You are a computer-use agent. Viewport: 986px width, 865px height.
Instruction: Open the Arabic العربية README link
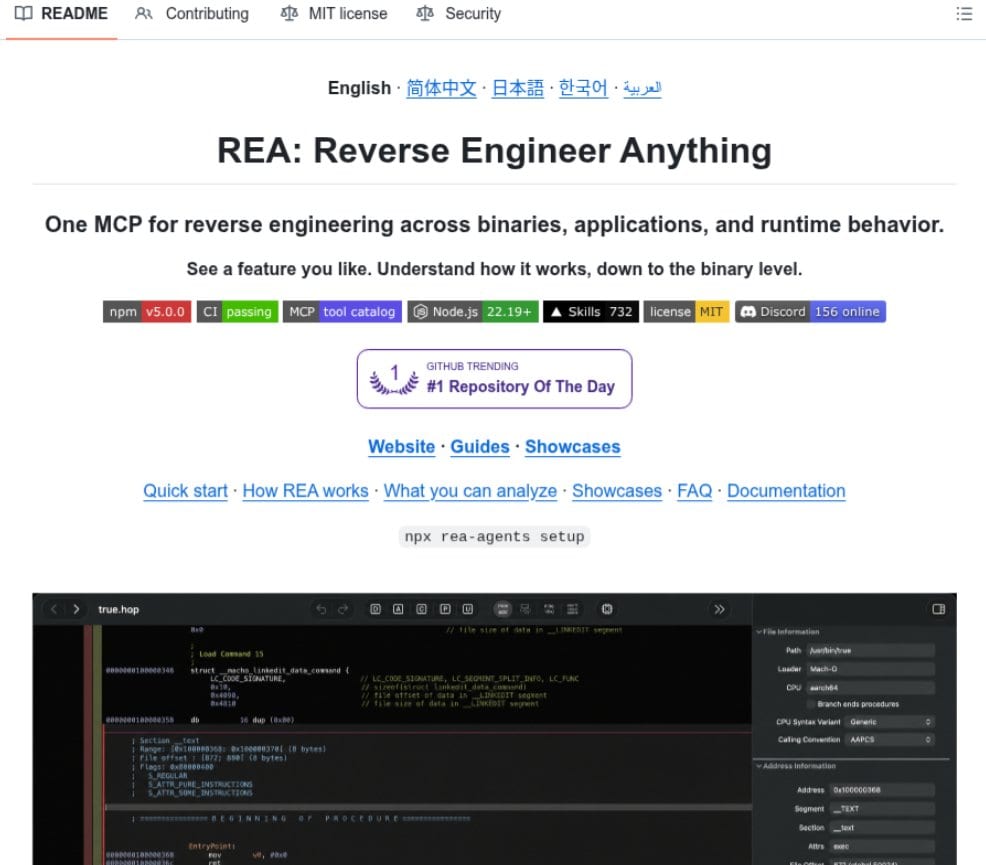pyautogui.click(x=642, y=89)
